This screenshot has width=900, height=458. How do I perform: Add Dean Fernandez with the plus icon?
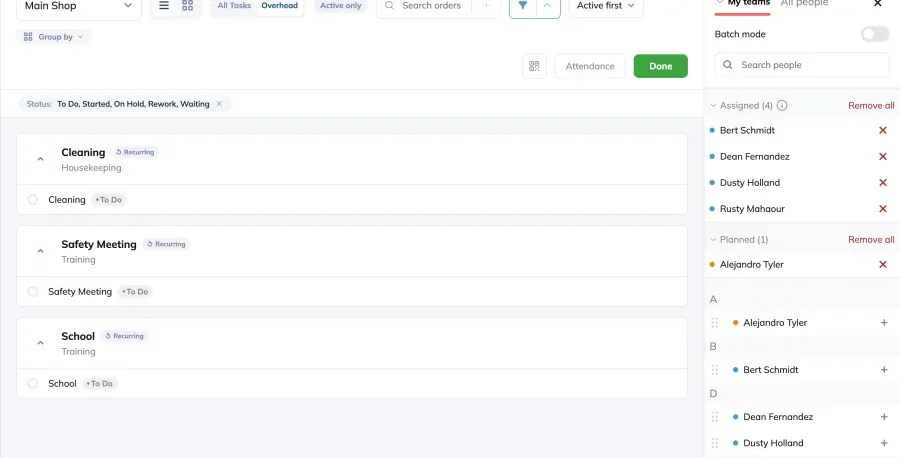click(884, 417)
